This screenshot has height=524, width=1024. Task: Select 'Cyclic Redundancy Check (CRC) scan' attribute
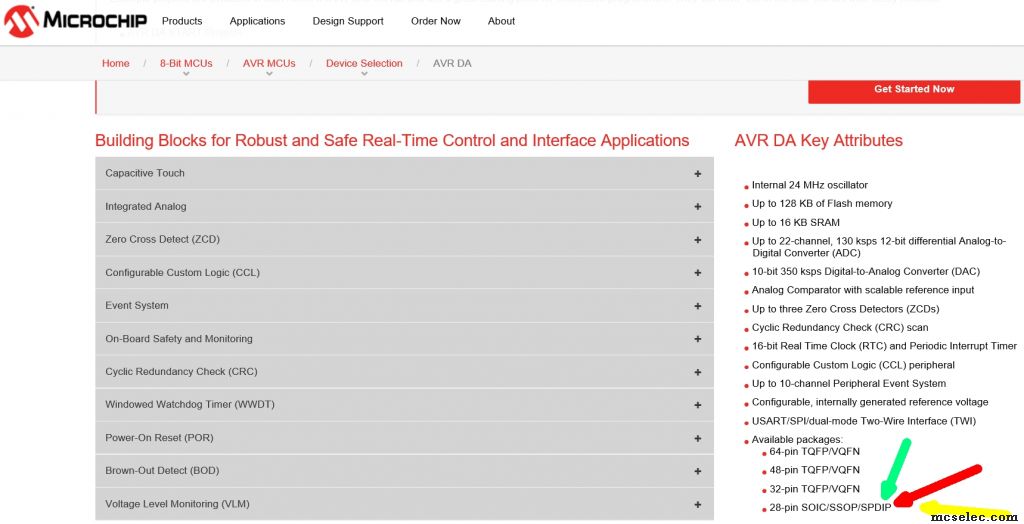coord(840,327)
